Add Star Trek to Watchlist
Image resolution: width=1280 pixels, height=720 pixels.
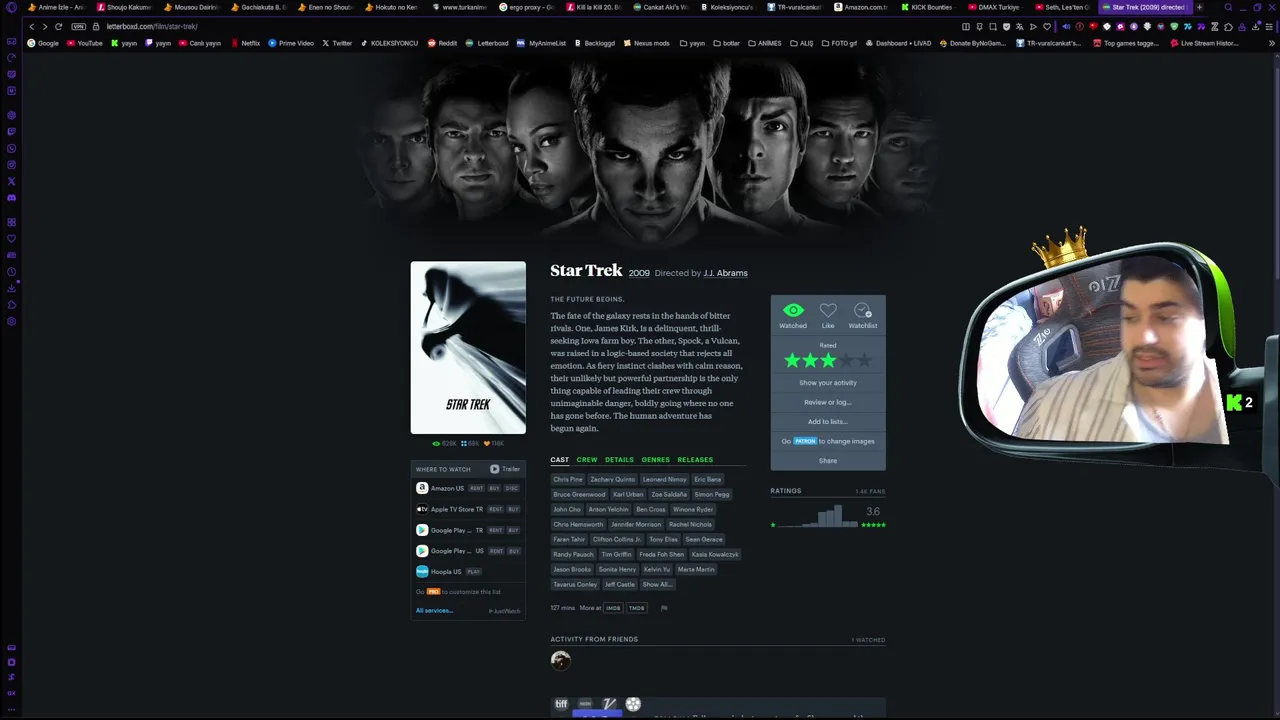pos(863,311)
